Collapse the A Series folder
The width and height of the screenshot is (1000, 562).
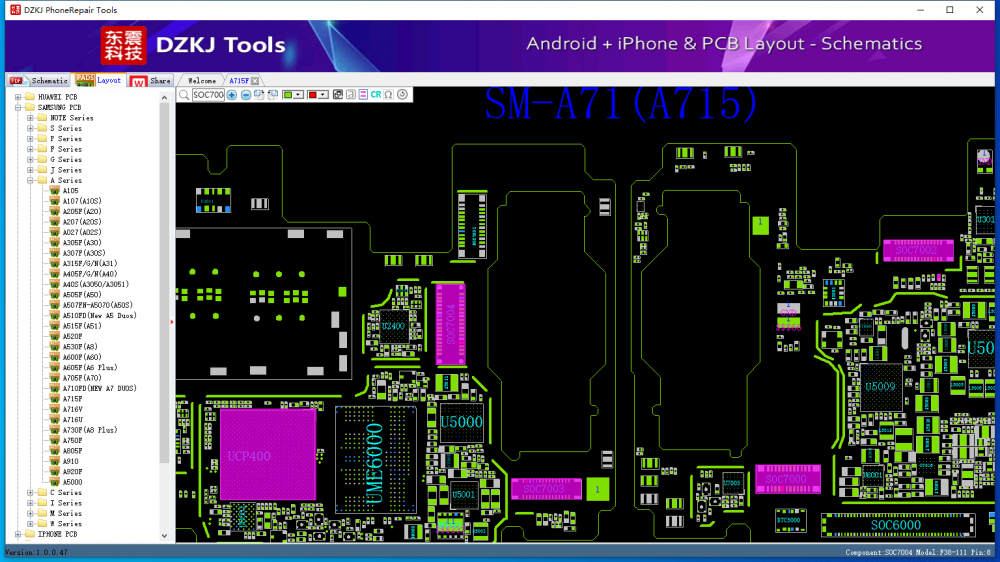click(x=31, y=181)
